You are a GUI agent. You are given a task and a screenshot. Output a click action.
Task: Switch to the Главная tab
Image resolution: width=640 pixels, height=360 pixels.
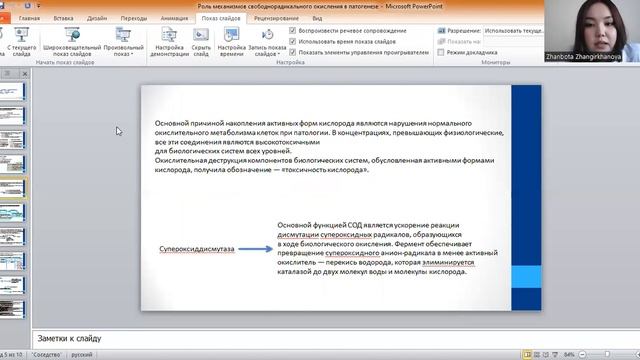point(29,18)
